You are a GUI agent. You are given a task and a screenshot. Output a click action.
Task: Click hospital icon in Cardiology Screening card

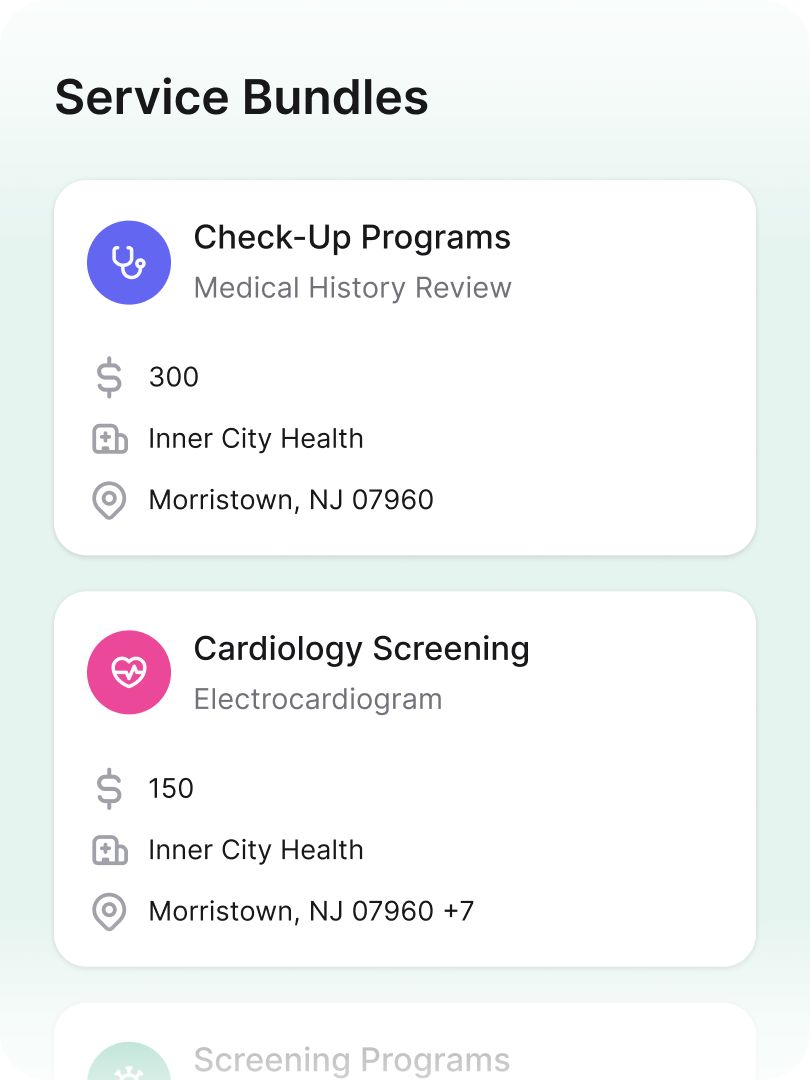[x=110, y=850]
